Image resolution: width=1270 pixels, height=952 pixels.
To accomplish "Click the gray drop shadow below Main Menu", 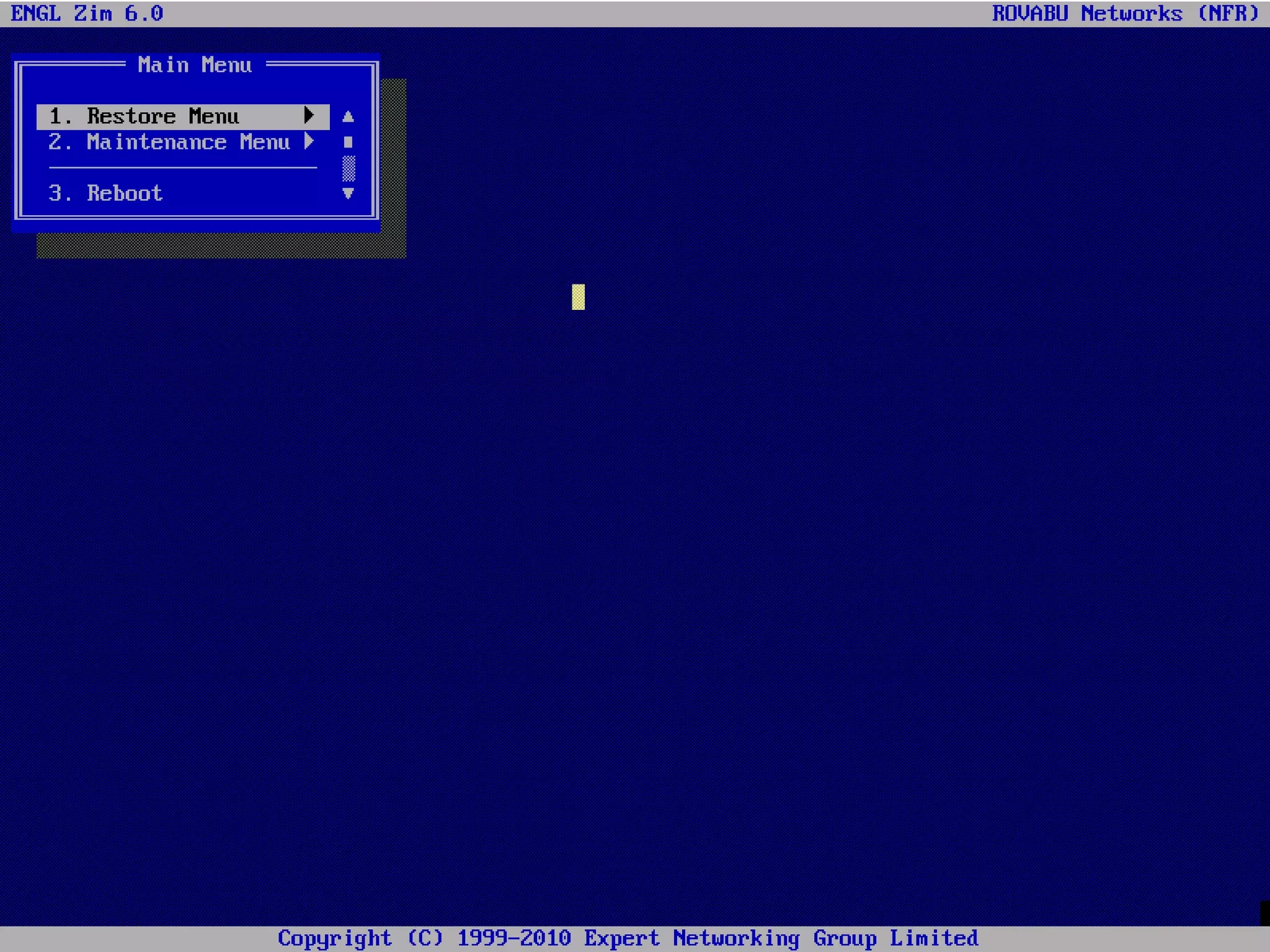I will tap(221, 245).
